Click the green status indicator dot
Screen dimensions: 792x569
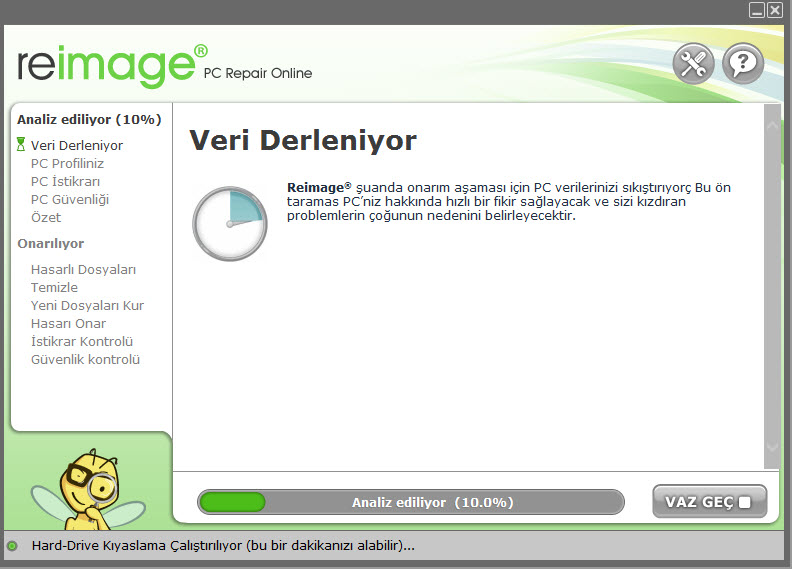(x=12, y=546)
